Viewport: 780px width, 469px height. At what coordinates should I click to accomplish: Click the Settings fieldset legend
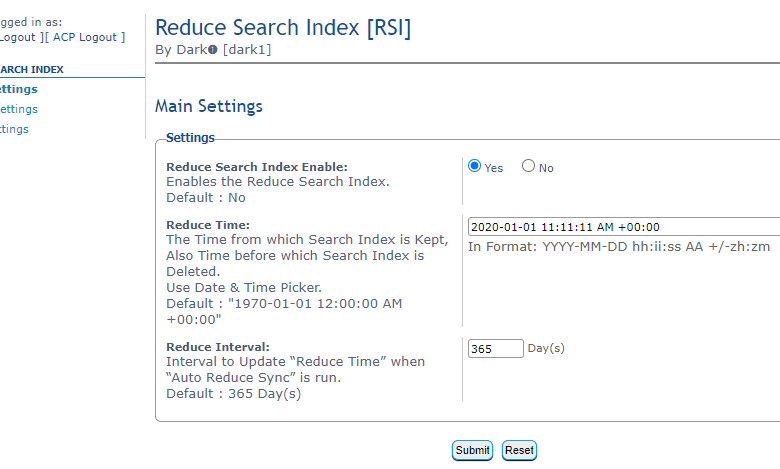190,137
